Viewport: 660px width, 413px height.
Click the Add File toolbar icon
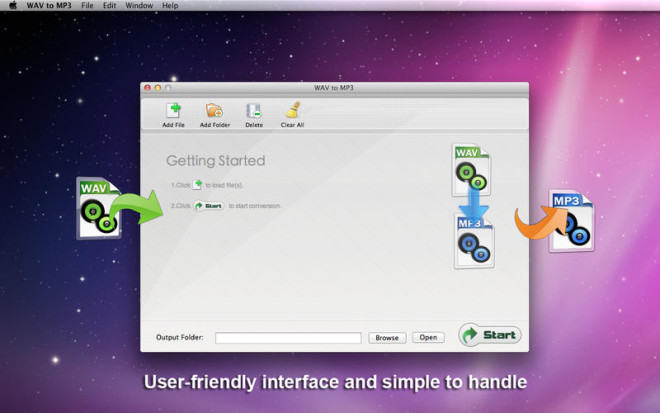tap(173, 111)
